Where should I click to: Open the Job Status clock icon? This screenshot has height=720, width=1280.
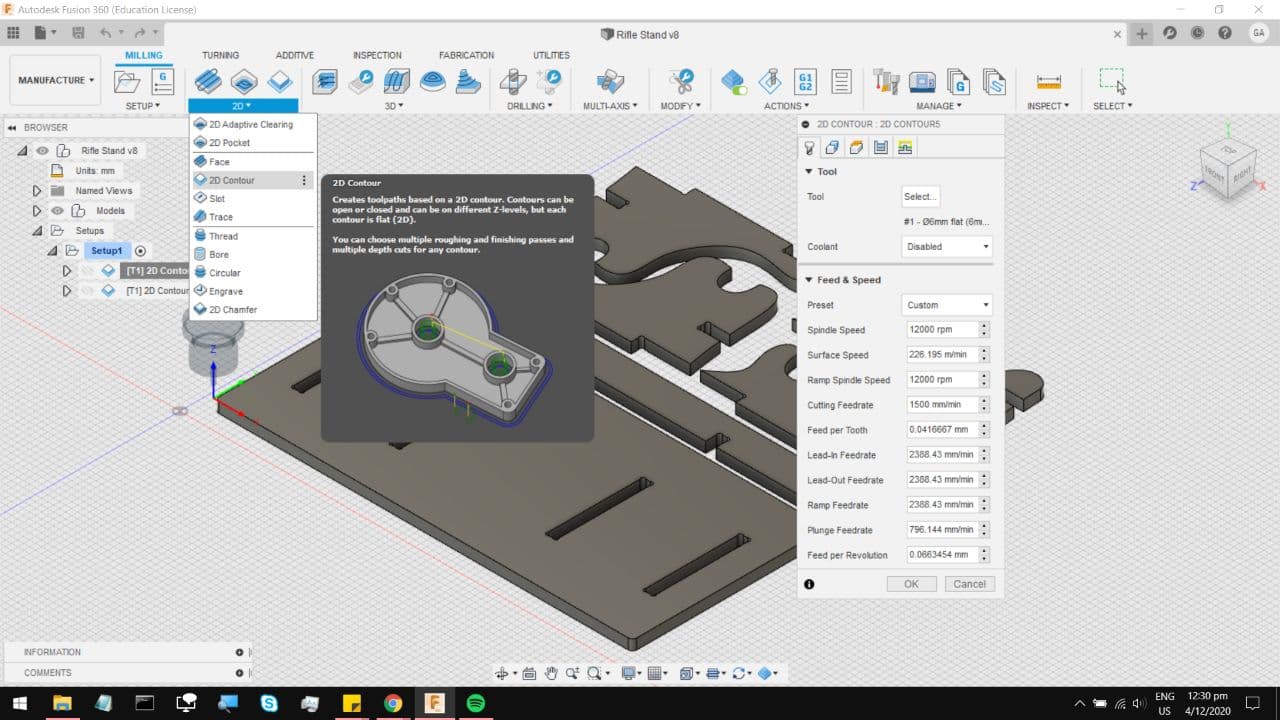coord(1197,33)
